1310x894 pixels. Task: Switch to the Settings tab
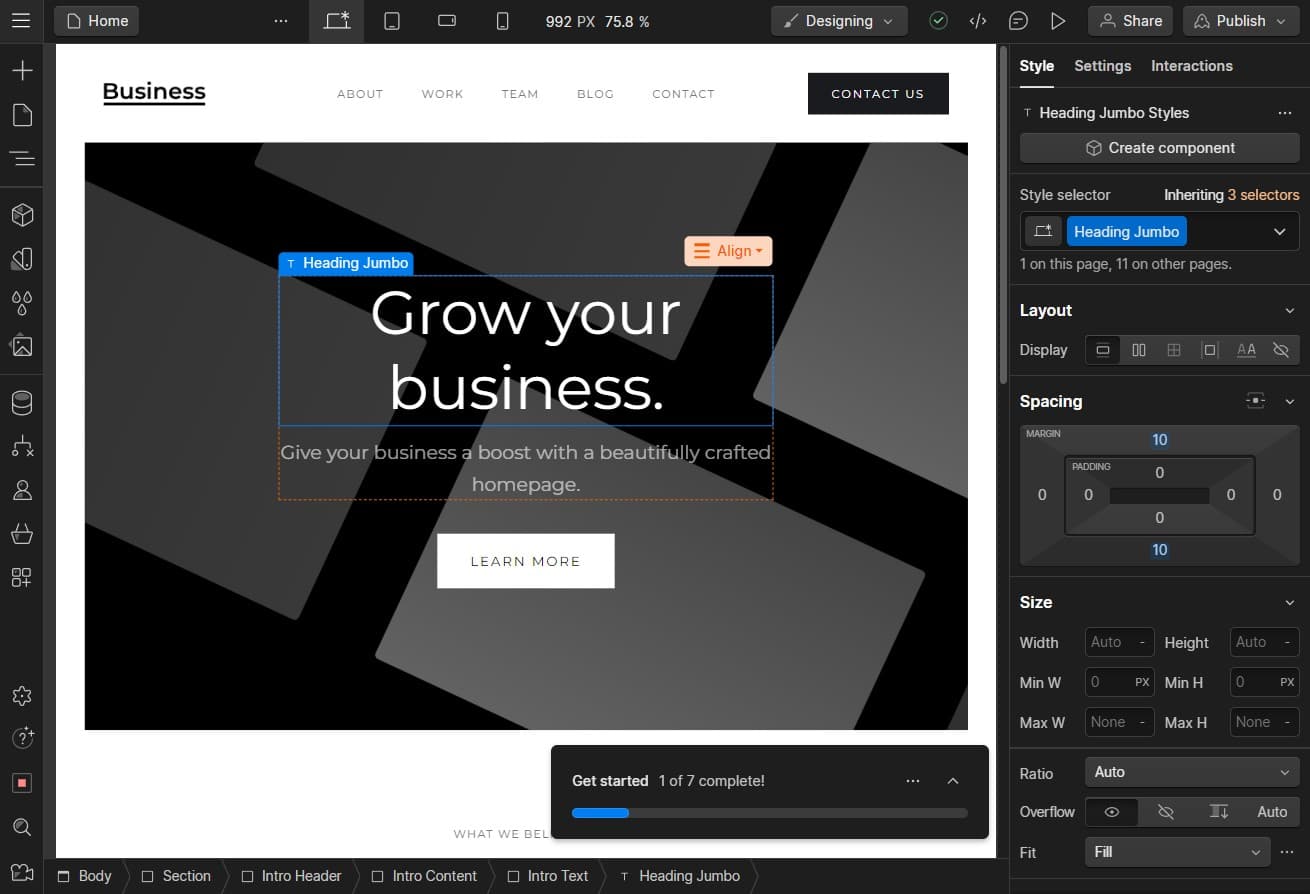1102,65
